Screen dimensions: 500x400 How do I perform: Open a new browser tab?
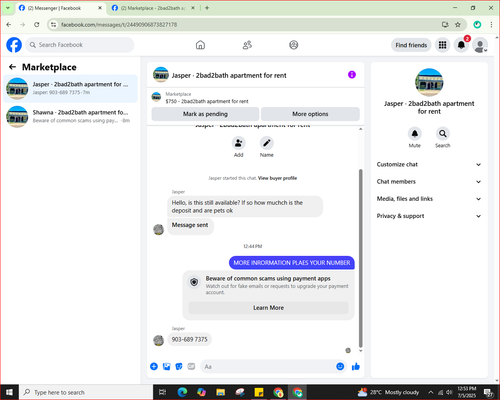(x=207, y=8)
